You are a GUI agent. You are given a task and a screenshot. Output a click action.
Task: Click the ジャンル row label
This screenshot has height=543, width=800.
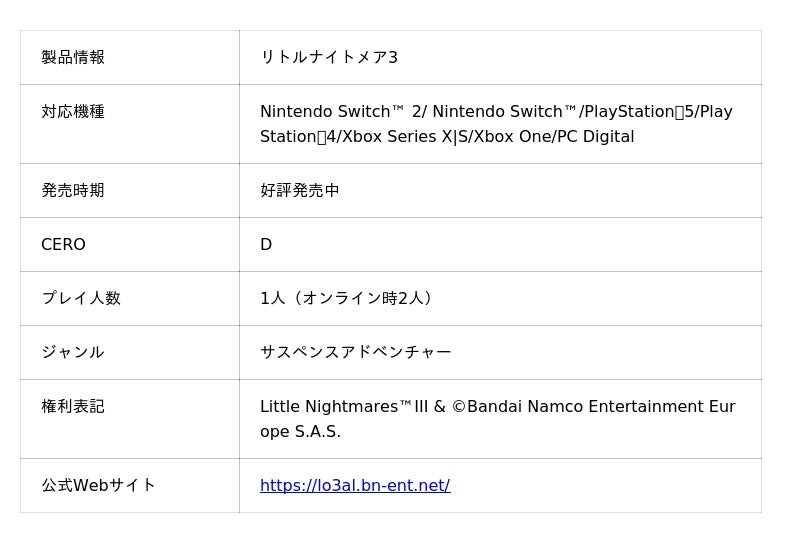click(73, 352)
